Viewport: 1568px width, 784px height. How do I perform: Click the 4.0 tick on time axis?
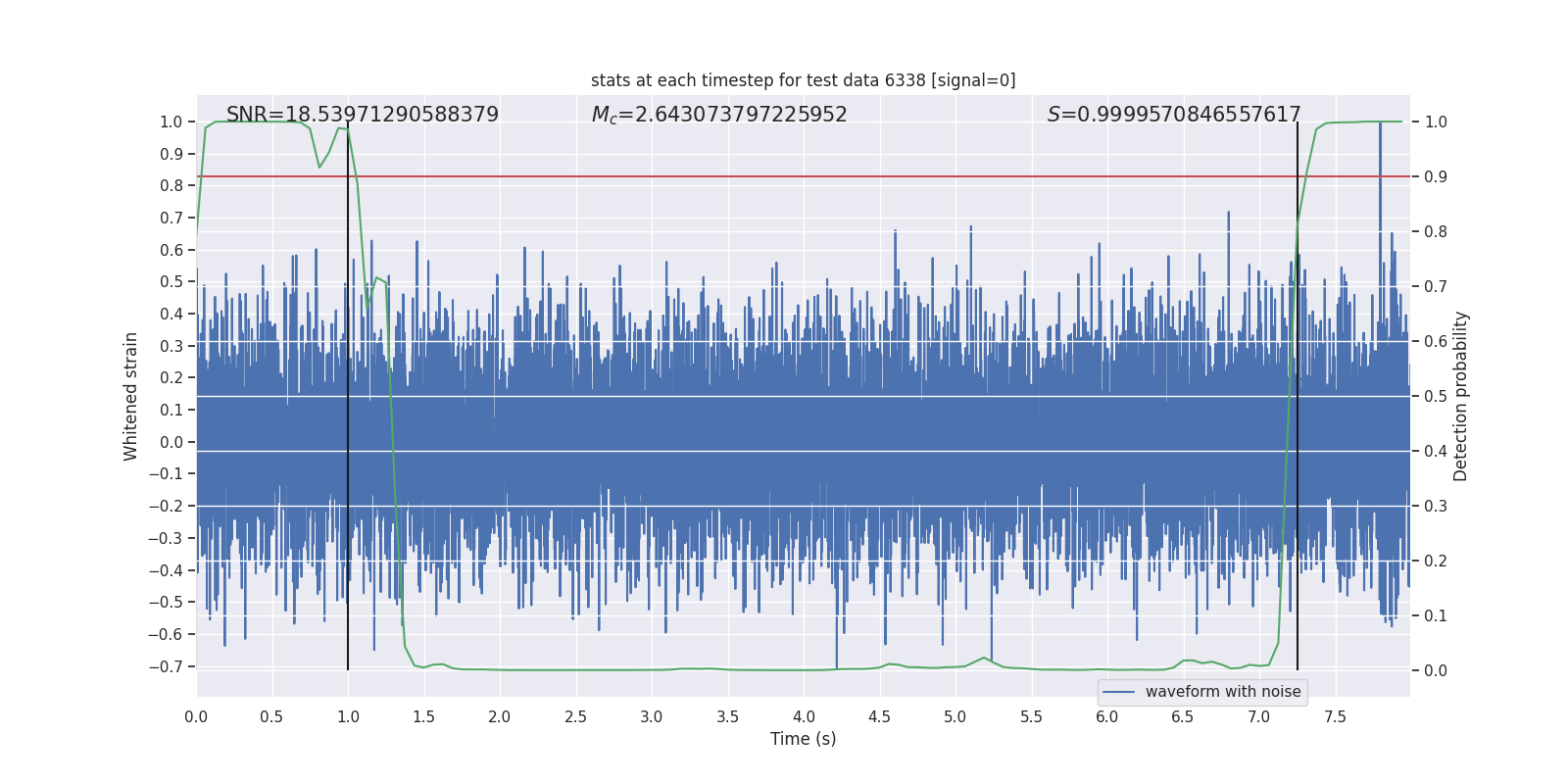(x=804, y=716)
